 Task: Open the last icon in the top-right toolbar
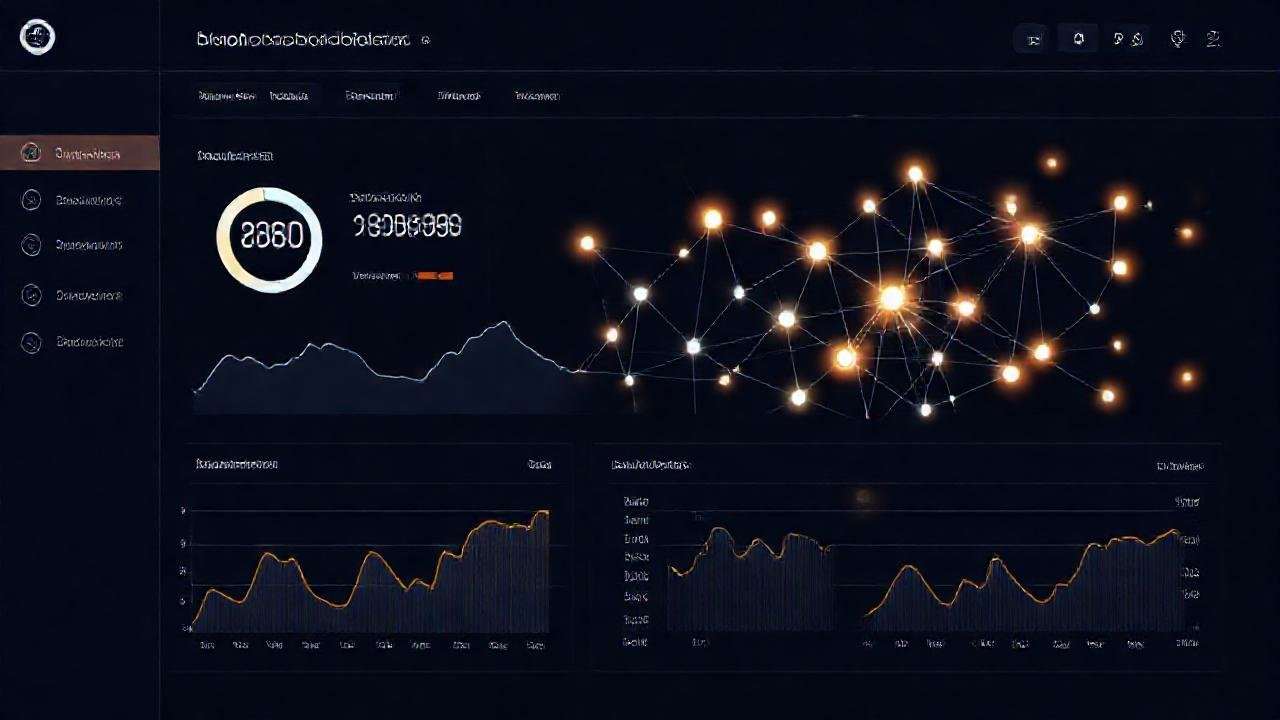[1213, 40]
